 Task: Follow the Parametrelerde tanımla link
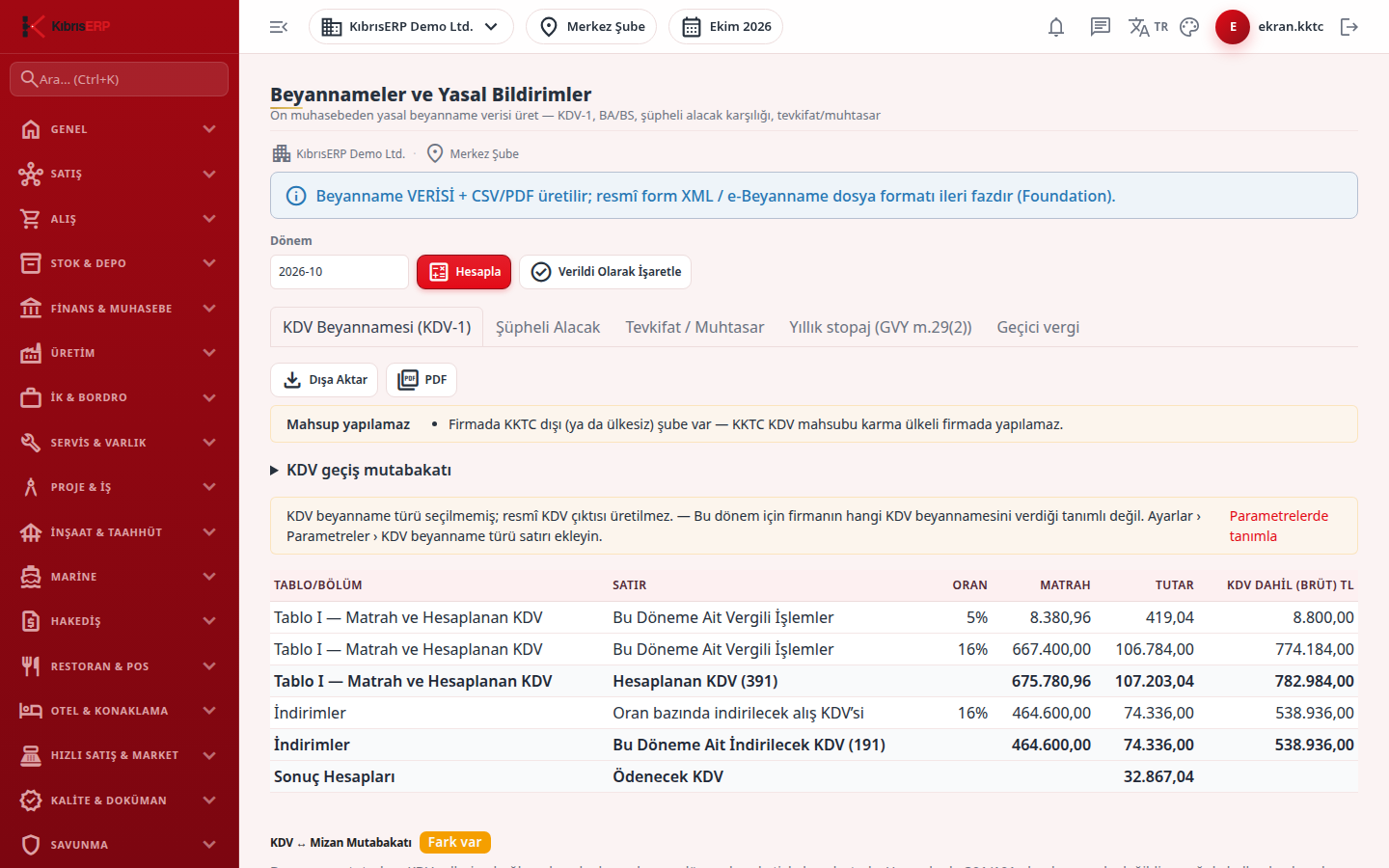click(1279, 526)
